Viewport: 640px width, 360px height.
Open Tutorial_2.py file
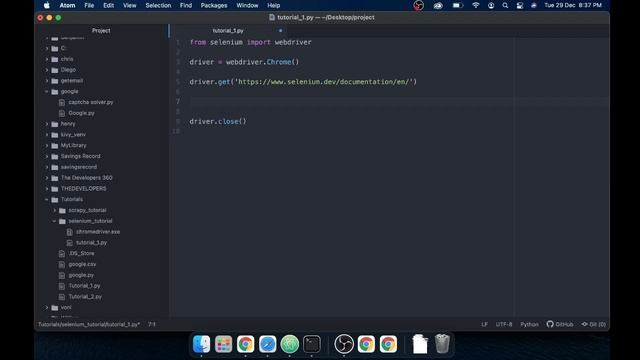pyautogui.click(x=85, y=297)
